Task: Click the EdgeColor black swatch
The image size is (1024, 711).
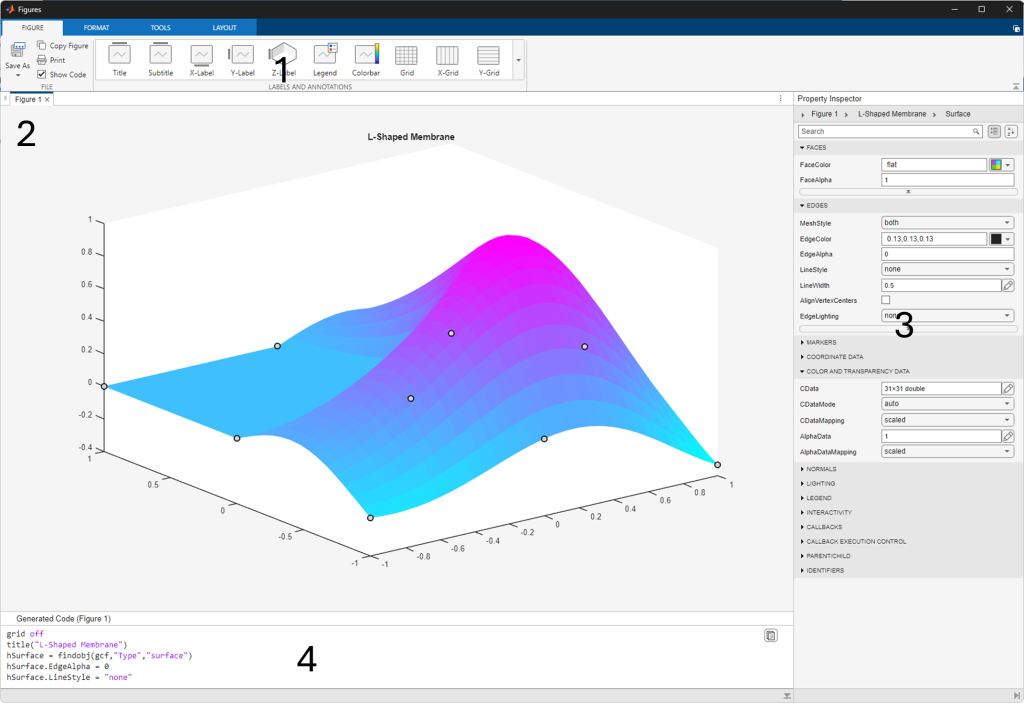Action: (996, 239)
